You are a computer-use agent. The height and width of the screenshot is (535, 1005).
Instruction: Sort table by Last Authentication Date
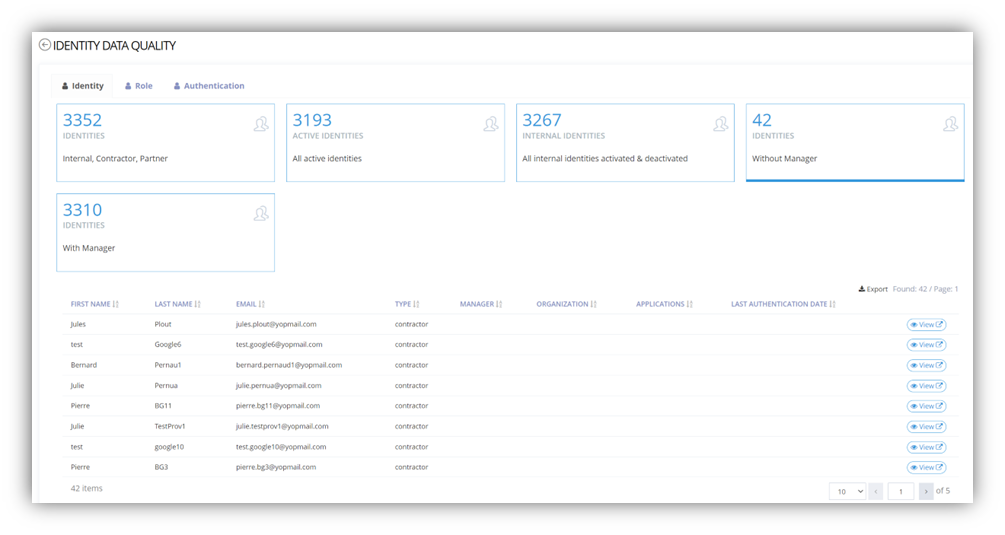pos(834,304)
